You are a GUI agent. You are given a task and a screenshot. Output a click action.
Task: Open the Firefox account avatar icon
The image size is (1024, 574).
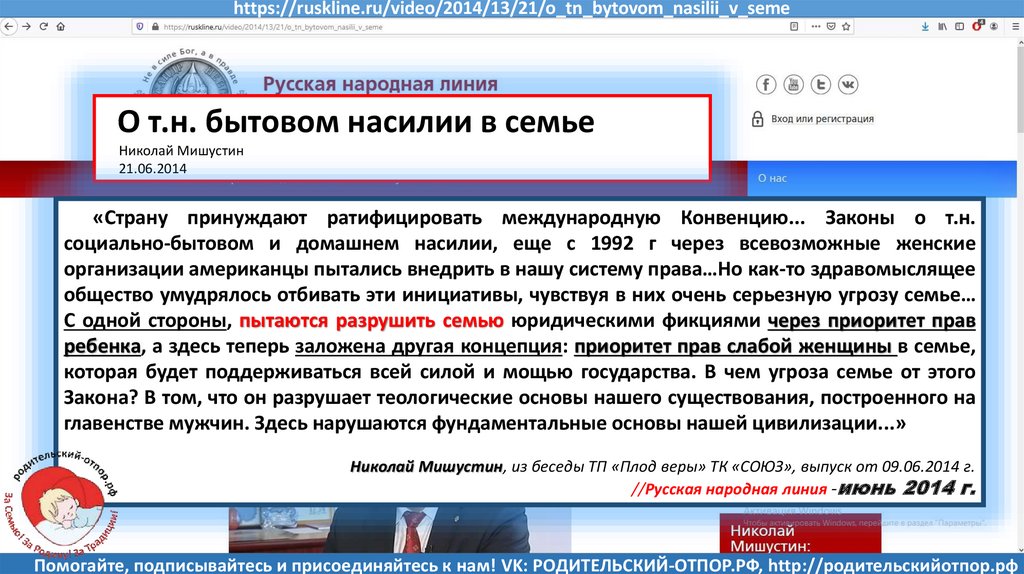point(994,27)
